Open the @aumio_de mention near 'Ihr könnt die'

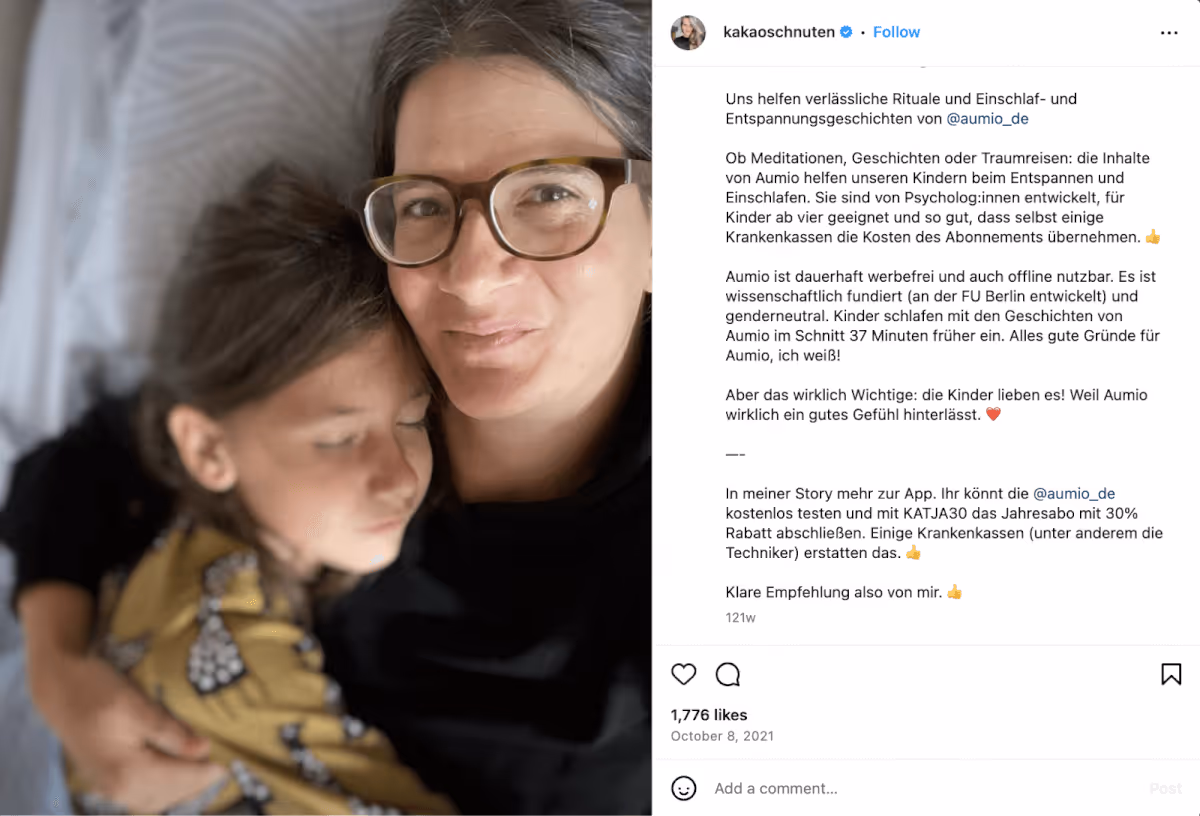tap(1074, 493)
